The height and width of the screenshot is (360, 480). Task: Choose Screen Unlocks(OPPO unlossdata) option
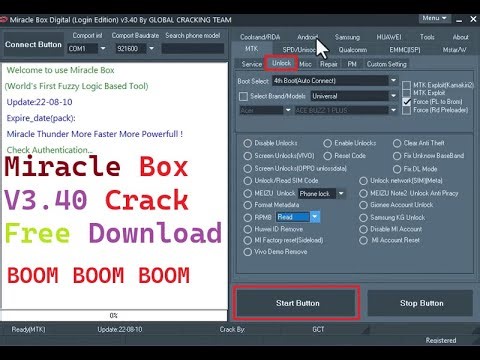247,169
